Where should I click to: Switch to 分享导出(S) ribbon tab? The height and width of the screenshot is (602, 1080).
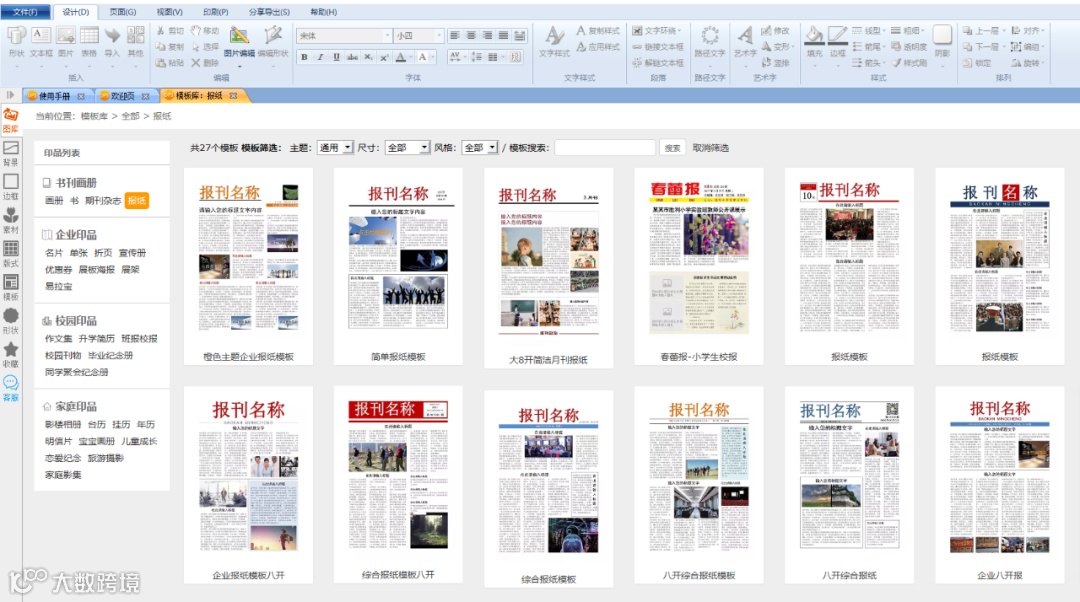point(269,12)
